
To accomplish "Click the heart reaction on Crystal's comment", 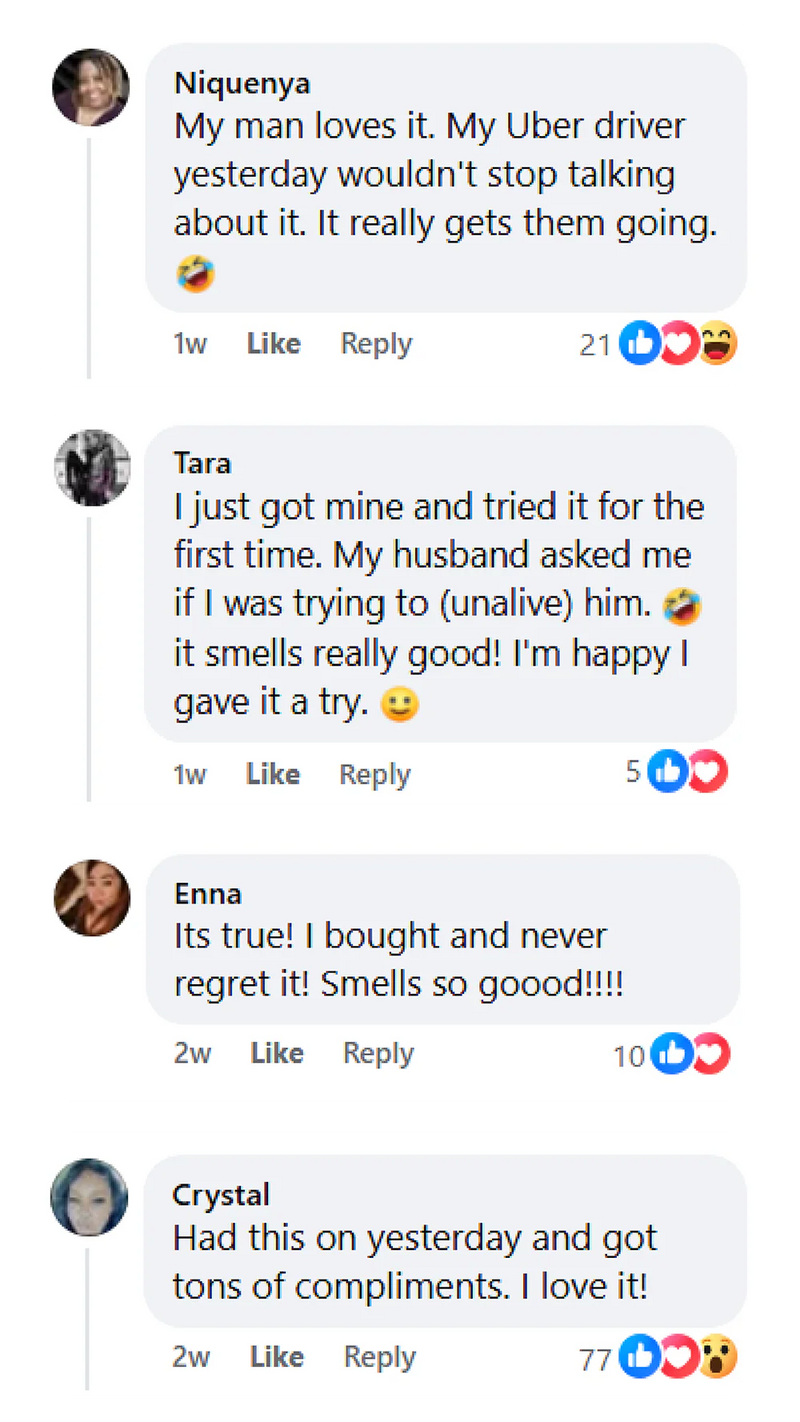I will (677, 1358).
